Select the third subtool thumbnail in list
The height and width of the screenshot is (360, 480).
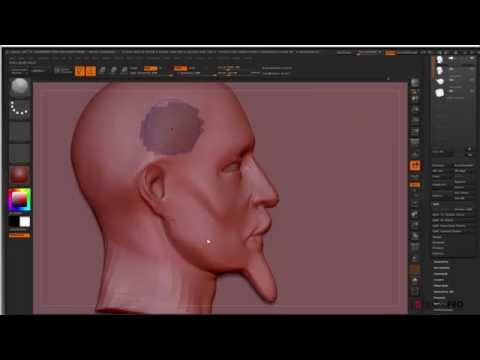pyautogui.click(x=440, y=82)
